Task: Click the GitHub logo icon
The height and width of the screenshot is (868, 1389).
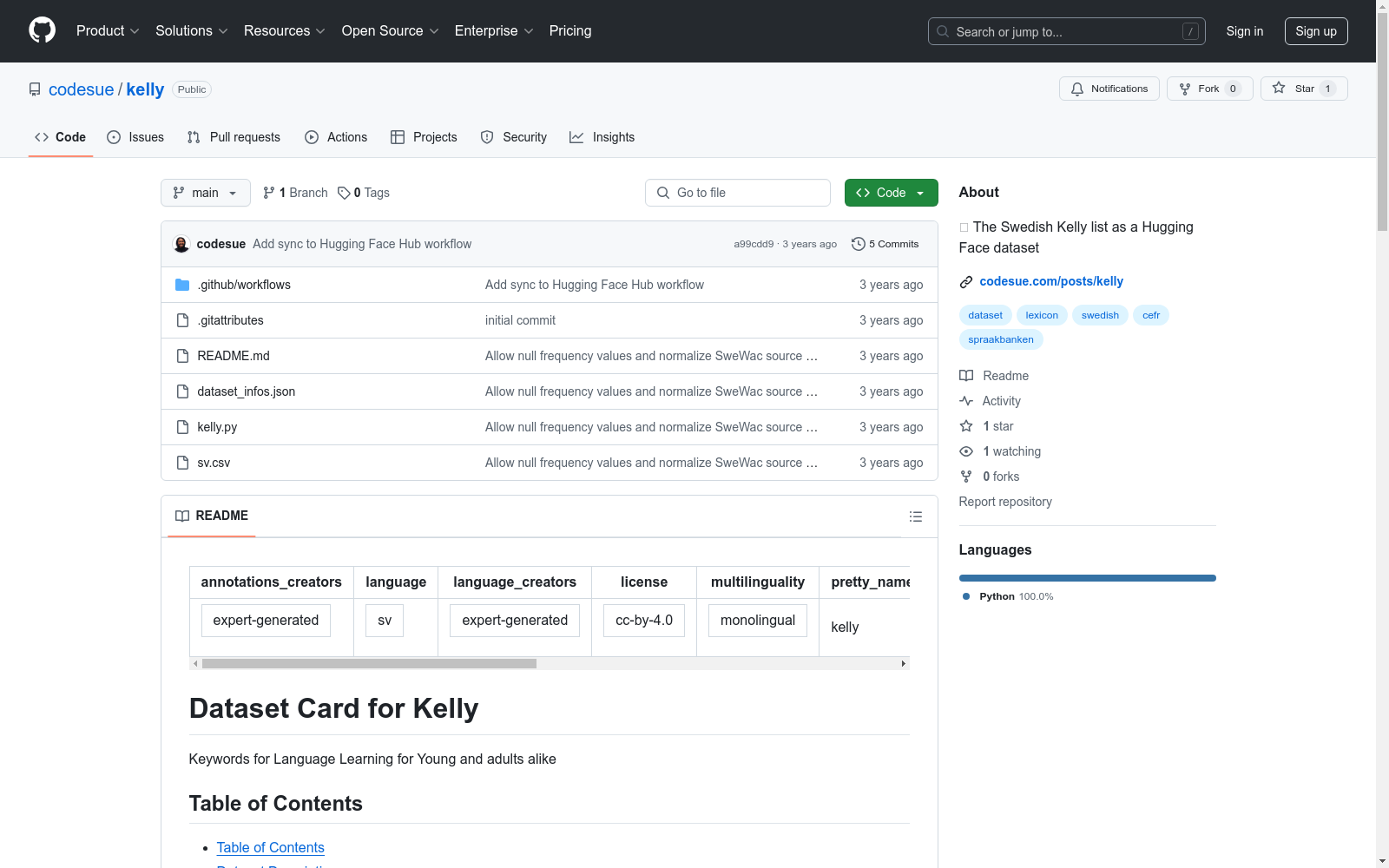Action: (42, 30)
